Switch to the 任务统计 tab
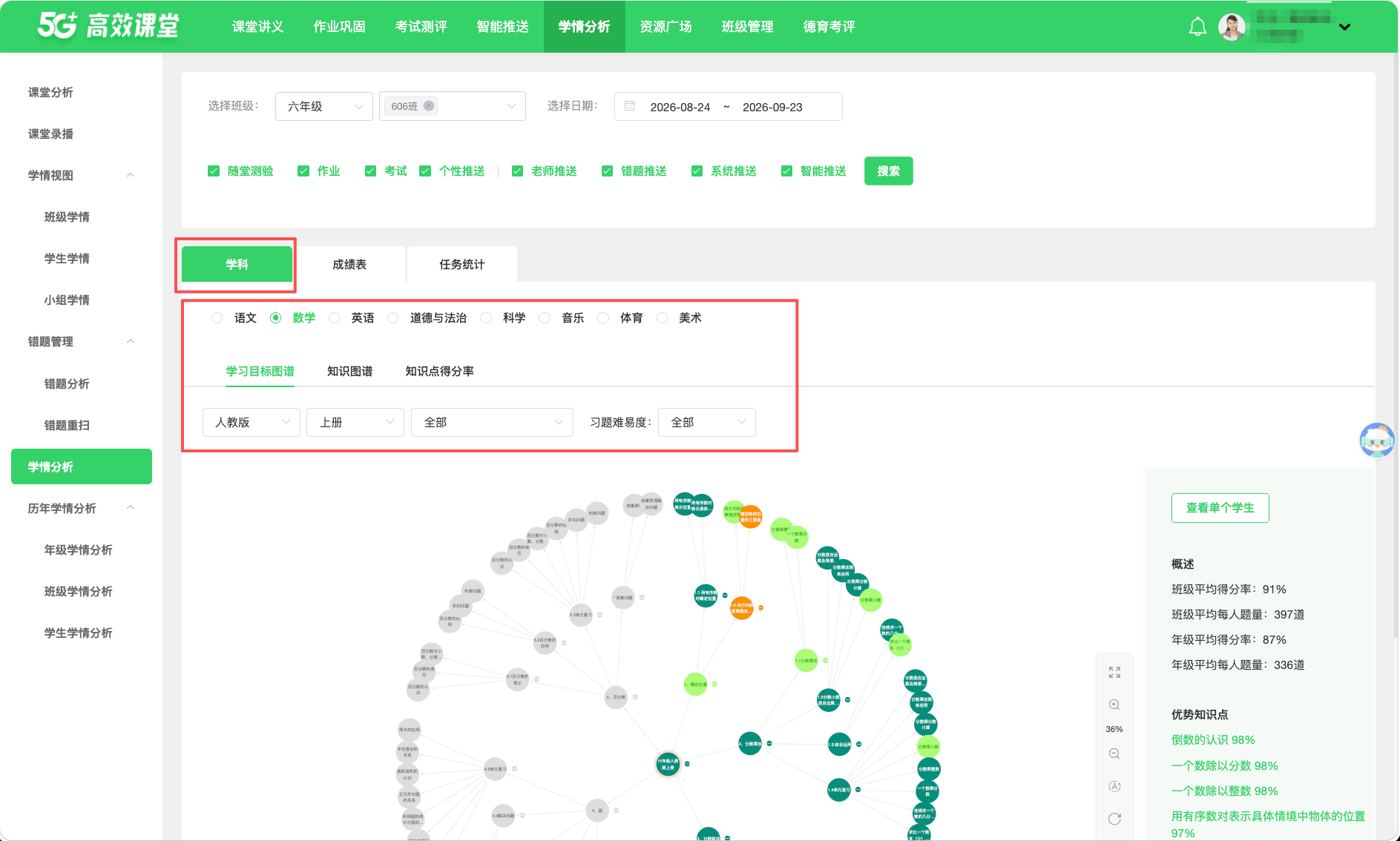Image resolution: width=1400 pixels, height=841 pixels. 461,264
